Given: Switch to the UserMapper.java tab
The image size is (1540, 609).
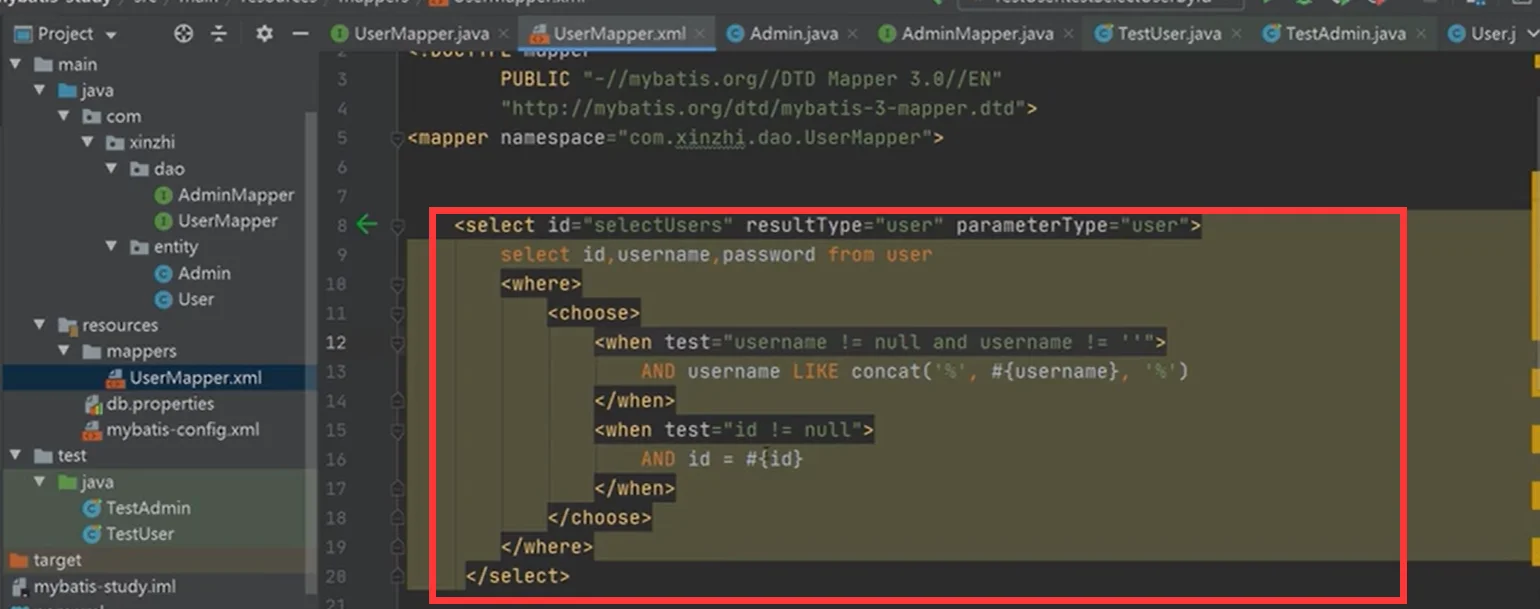Looking at the screenshot, I should [x=420, y=34].
